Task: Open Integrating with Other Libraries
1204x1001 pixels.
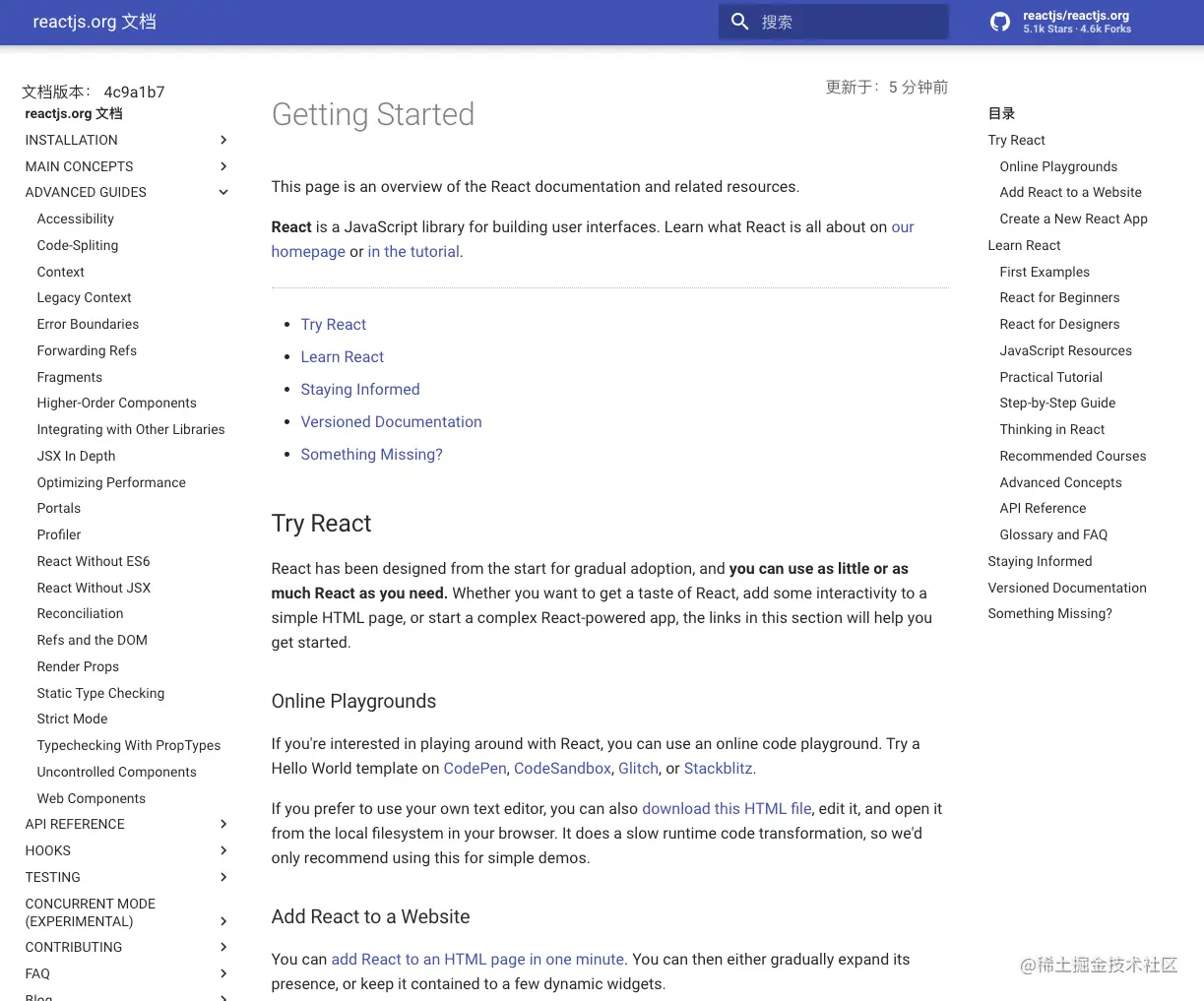Action: coord(130,429)
